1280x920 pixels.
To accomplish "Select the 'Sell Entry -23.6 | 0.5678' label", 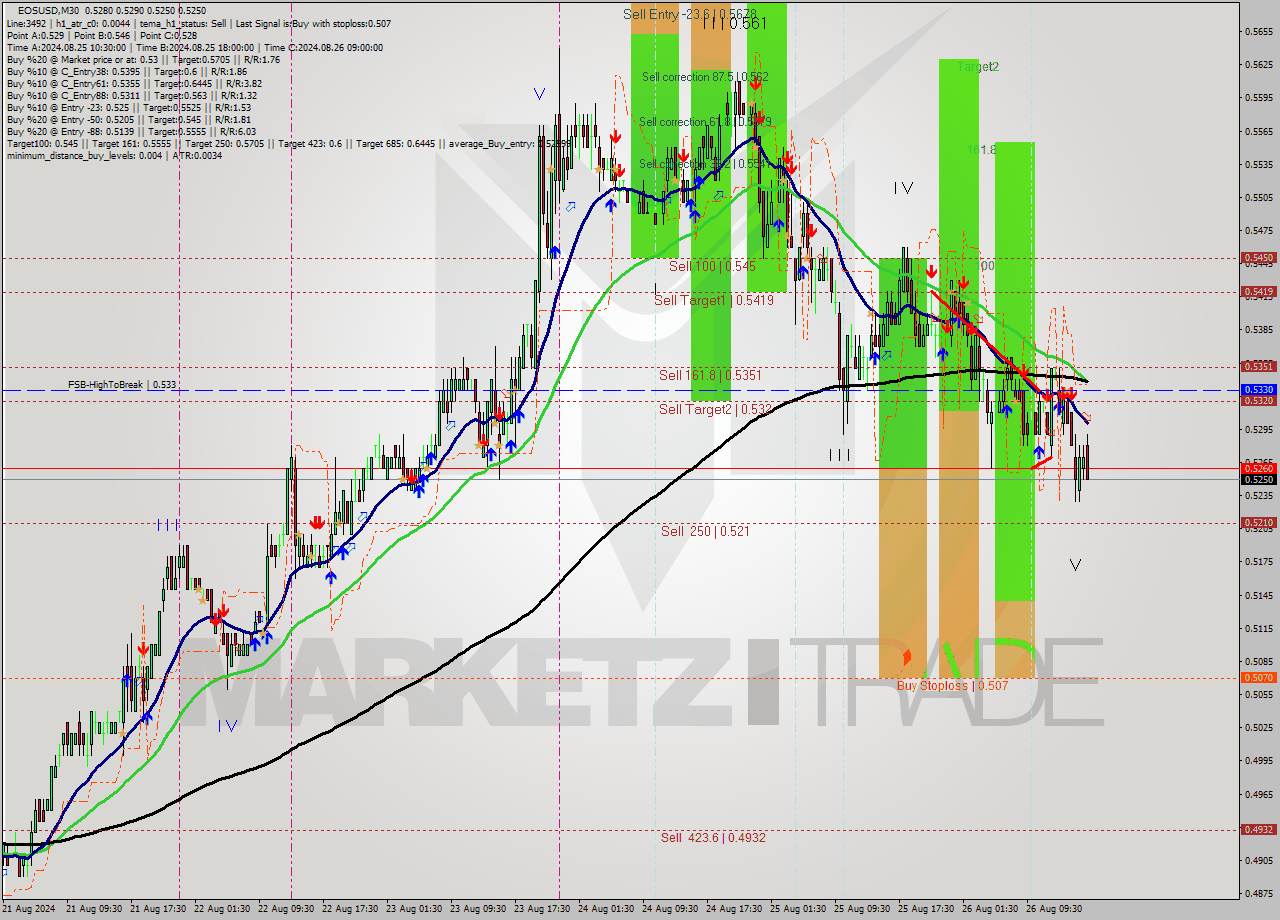I will click(690, 14).
